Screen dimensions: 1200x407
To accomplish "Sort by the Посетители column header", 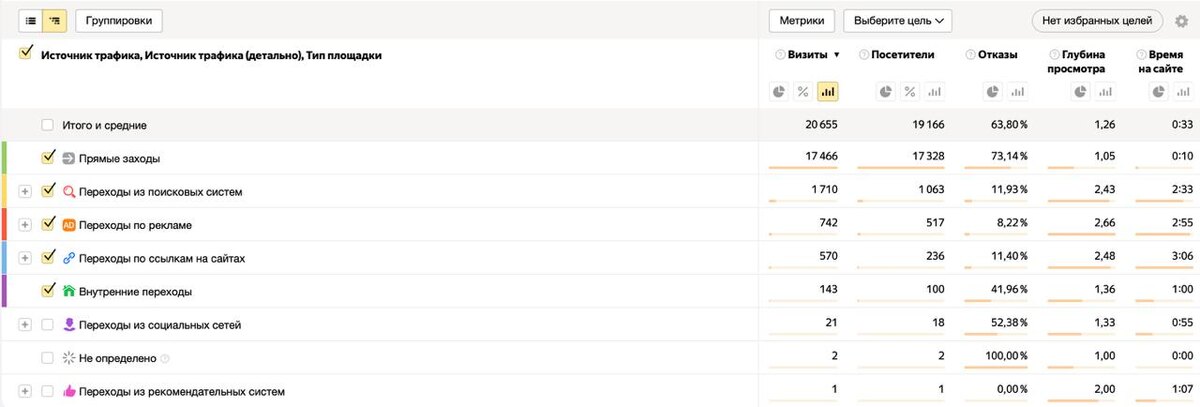I will click(x=902, y=55).
